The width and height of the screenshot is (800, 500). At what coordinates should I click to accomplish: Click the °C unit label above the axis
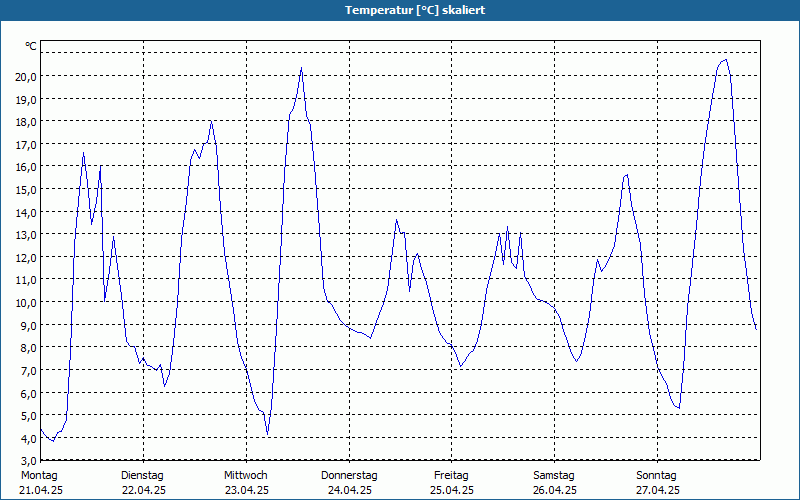point(31,46)
